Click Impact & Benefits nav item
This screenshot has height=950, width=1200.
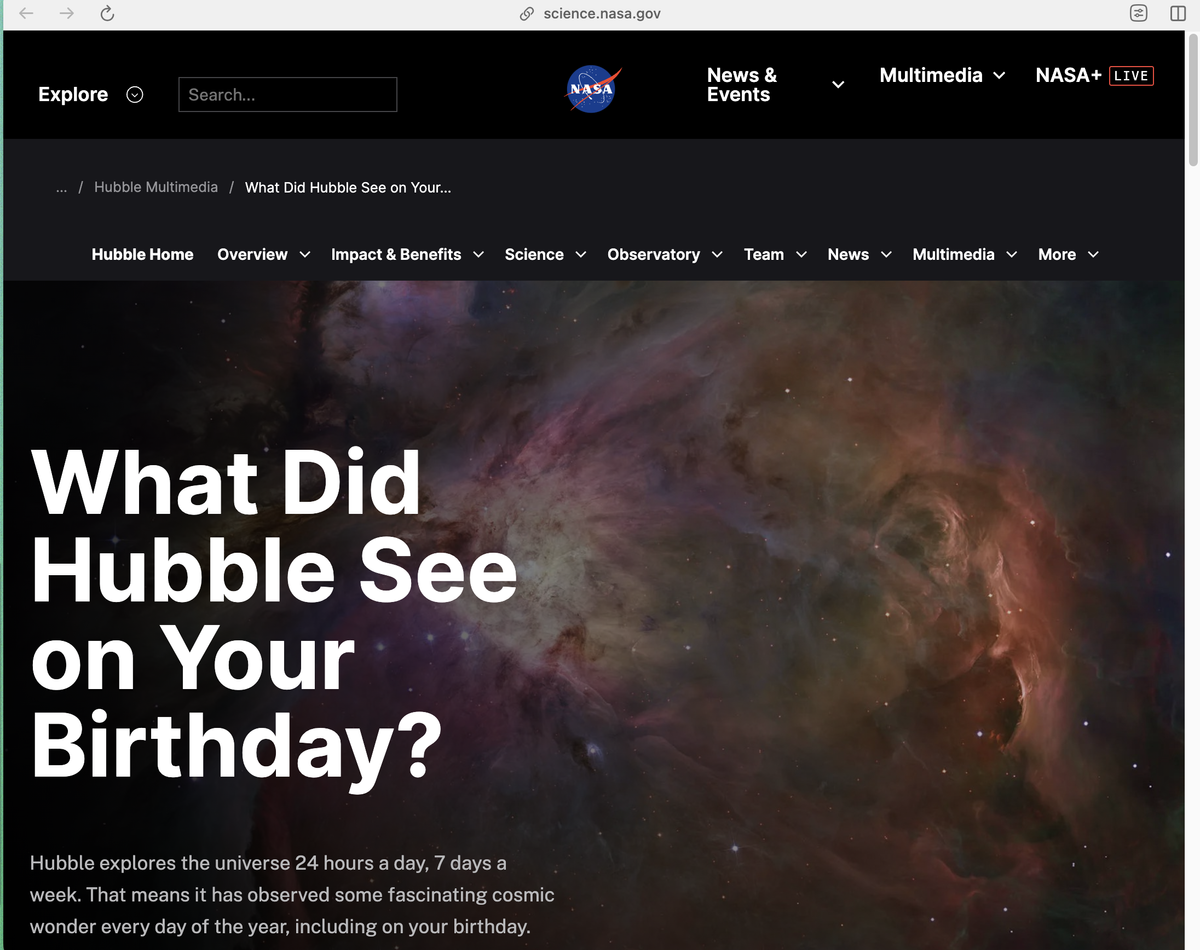pos(396,254)
